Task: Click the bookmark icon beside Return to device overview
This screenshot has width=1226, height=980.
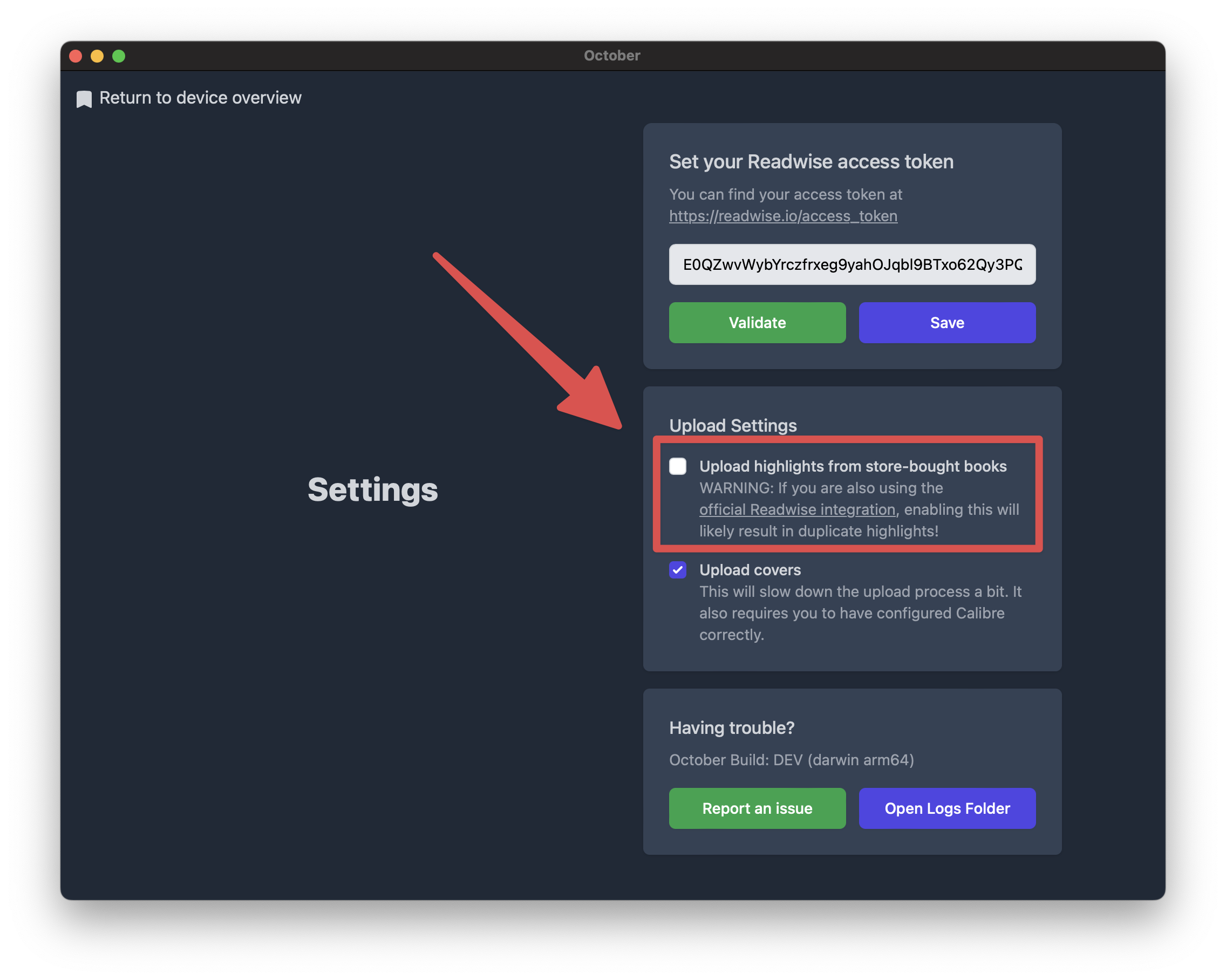Action: 84,98
